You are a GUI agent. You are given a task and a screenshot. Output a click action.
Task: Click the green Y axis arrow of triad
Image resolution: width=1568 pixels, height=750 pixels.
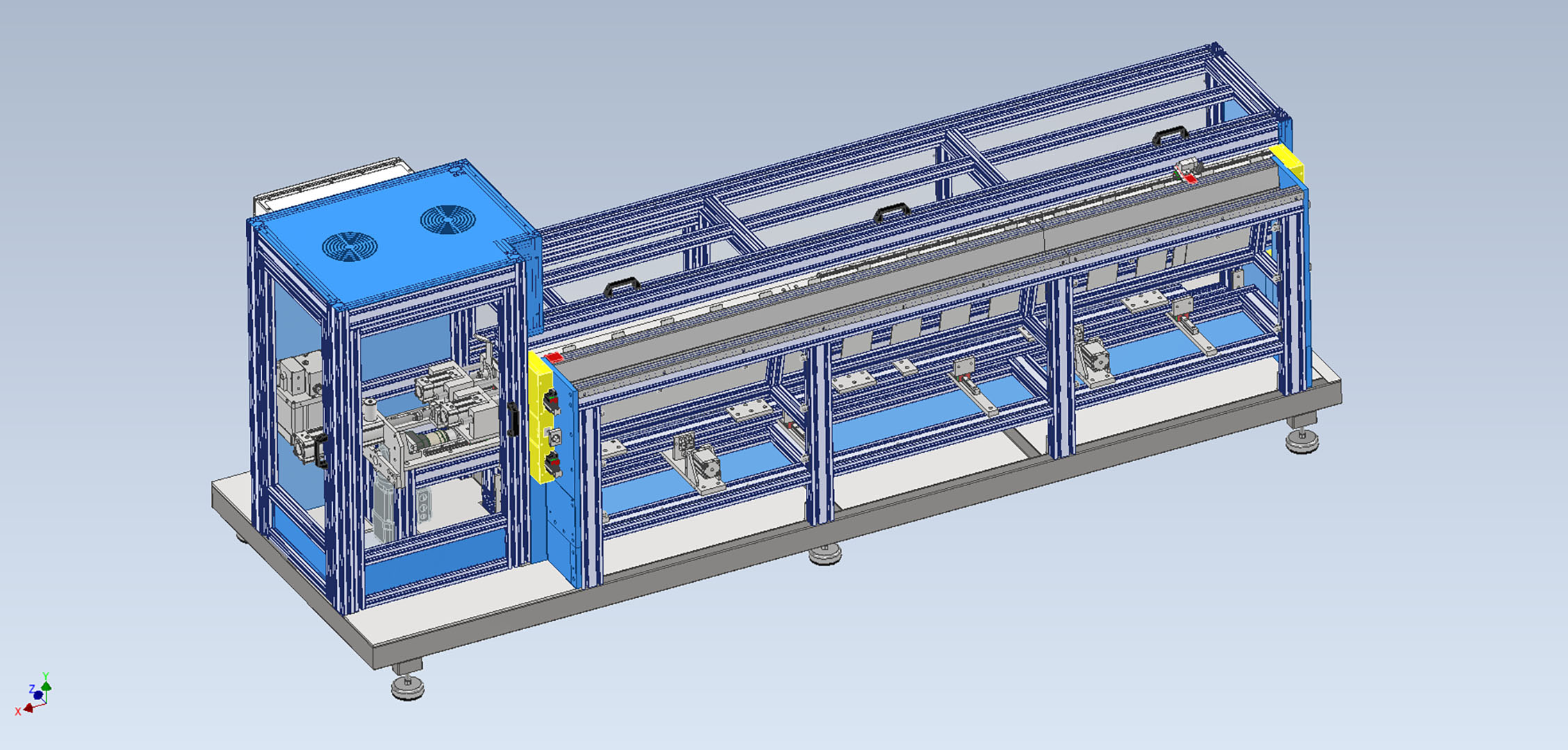[46, 685]
